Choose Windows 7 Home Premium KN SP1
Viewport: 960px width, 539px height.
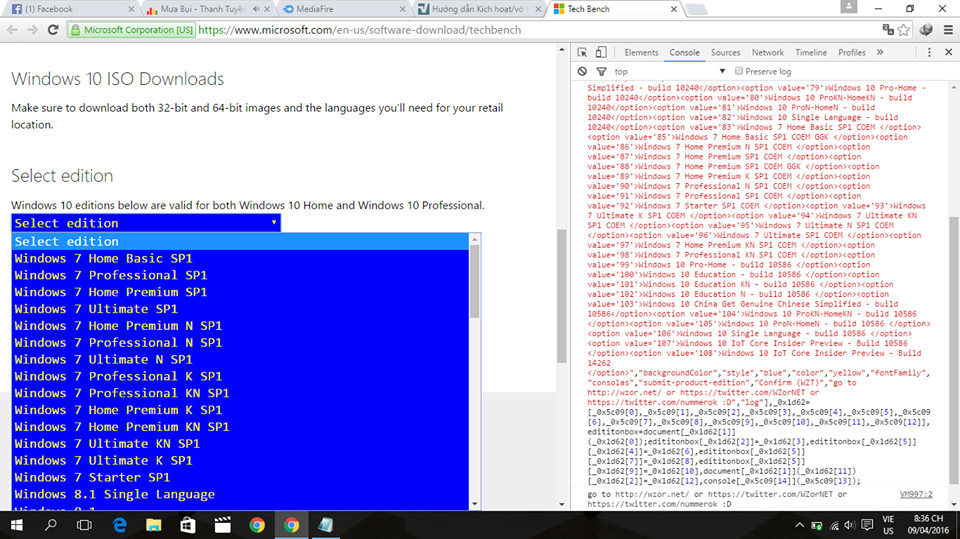(x=240, y=427)
